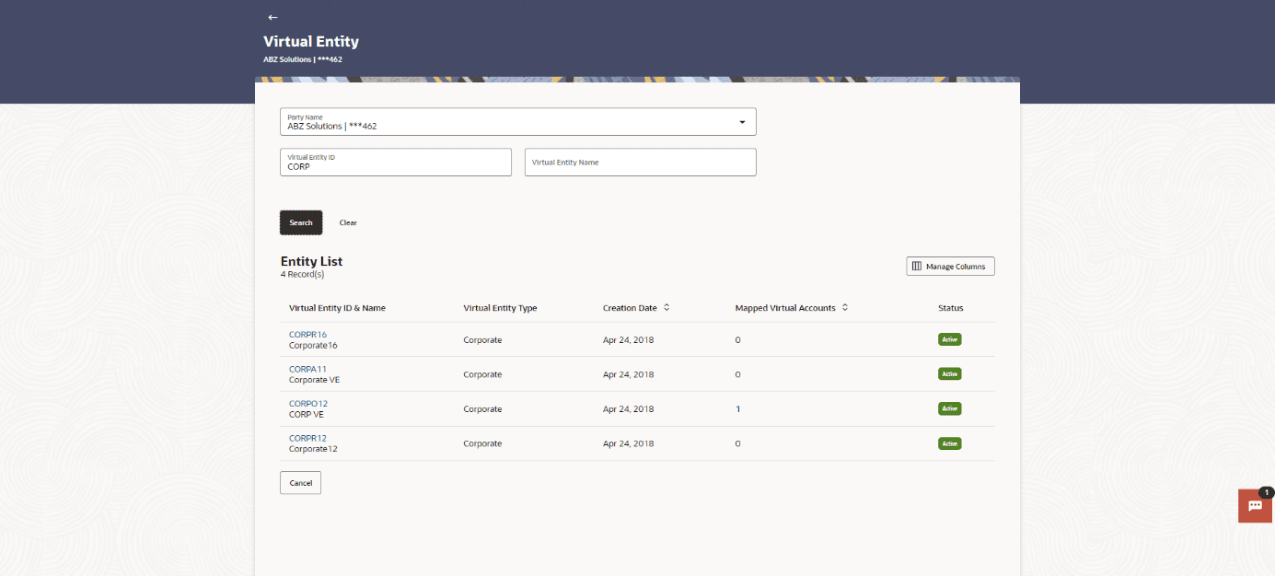
Task: Select the CORP VE name text
Action: (306, 414)
